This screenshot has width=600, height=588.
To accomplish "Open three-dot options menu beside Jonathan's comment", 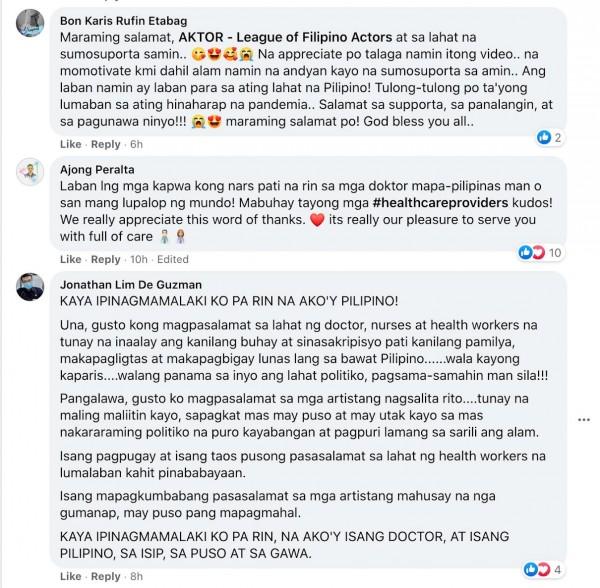I will point(584,420).
